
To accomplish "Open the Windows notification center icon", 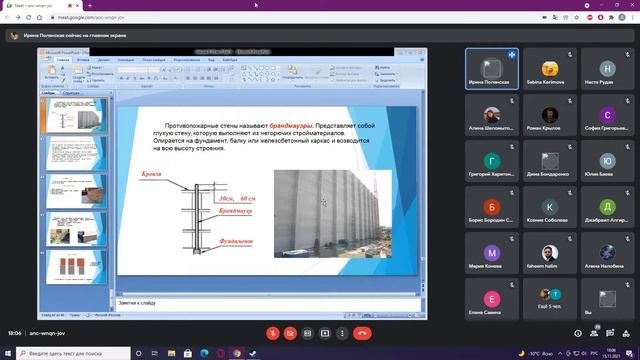I will tap(630, 353).
